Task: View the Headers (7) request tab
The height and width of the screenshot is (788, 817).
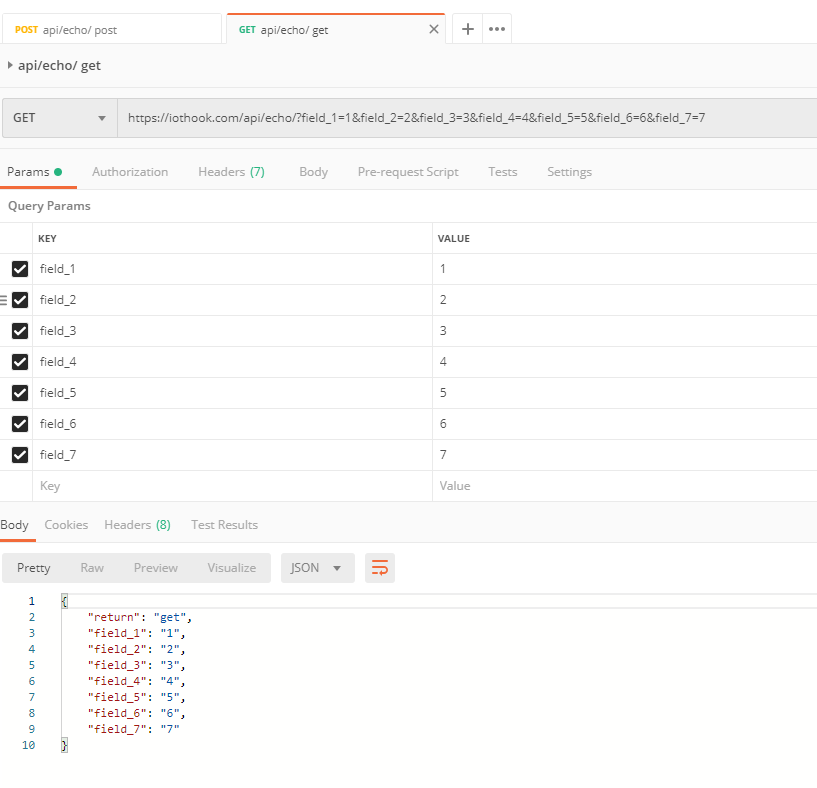Action: (231, 171)
